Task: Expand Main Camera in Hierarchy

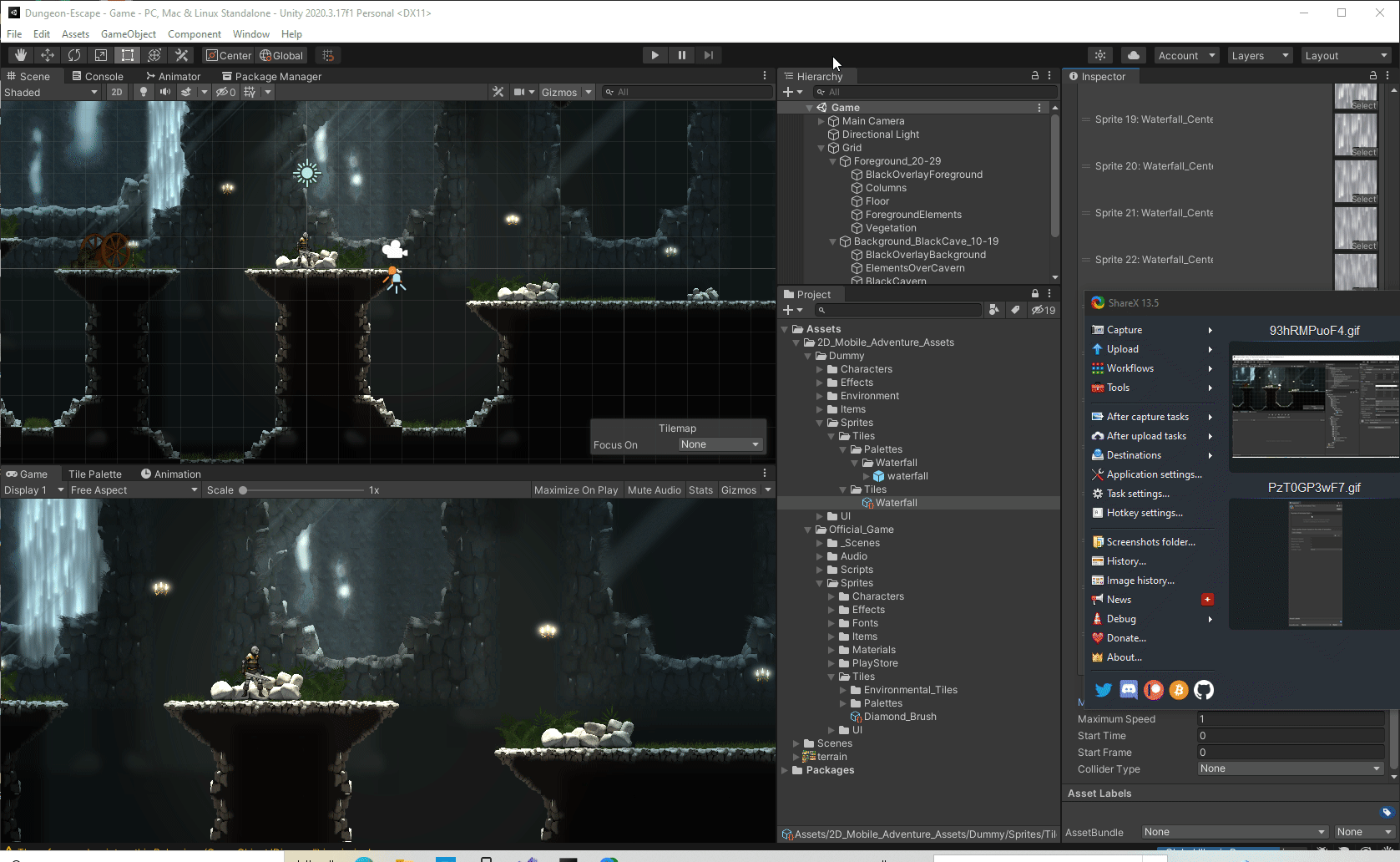Action: coord(821,121)
